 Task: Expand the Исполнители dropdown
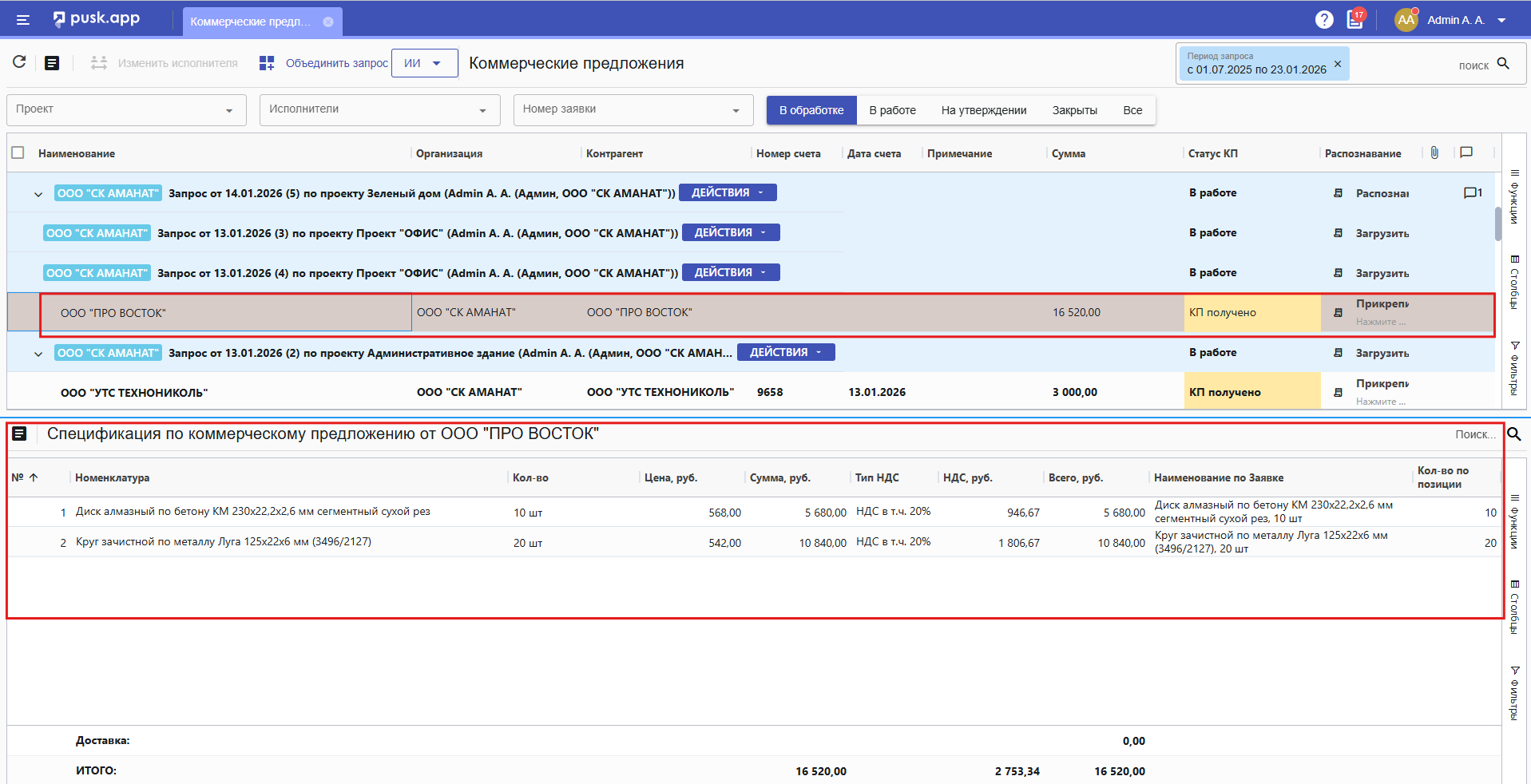tap(379, 110)
